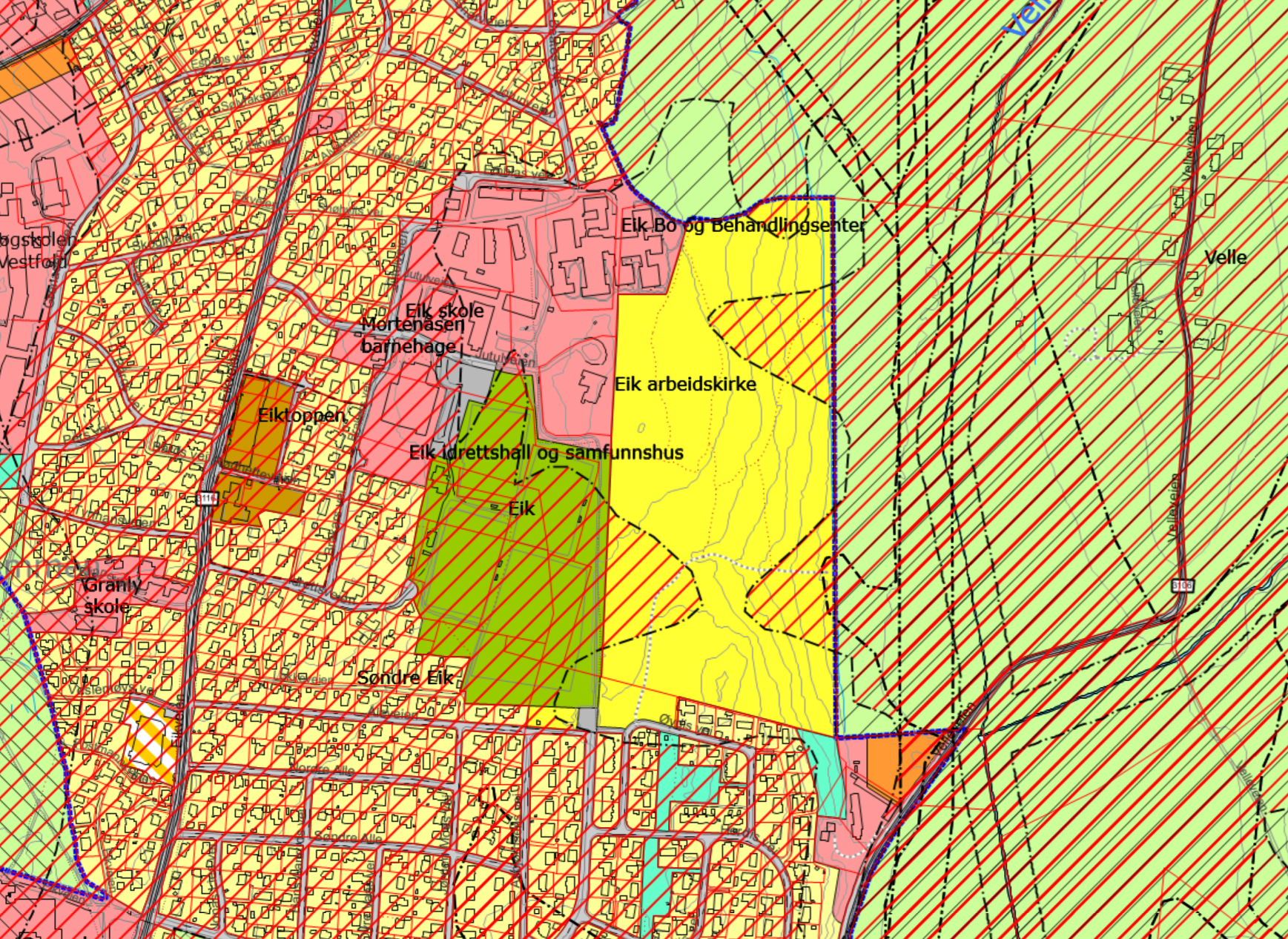This screenshot has height=939, width=1288.
Task: Click the 'Eik skole' map label
Action: [x=445, y=311]
